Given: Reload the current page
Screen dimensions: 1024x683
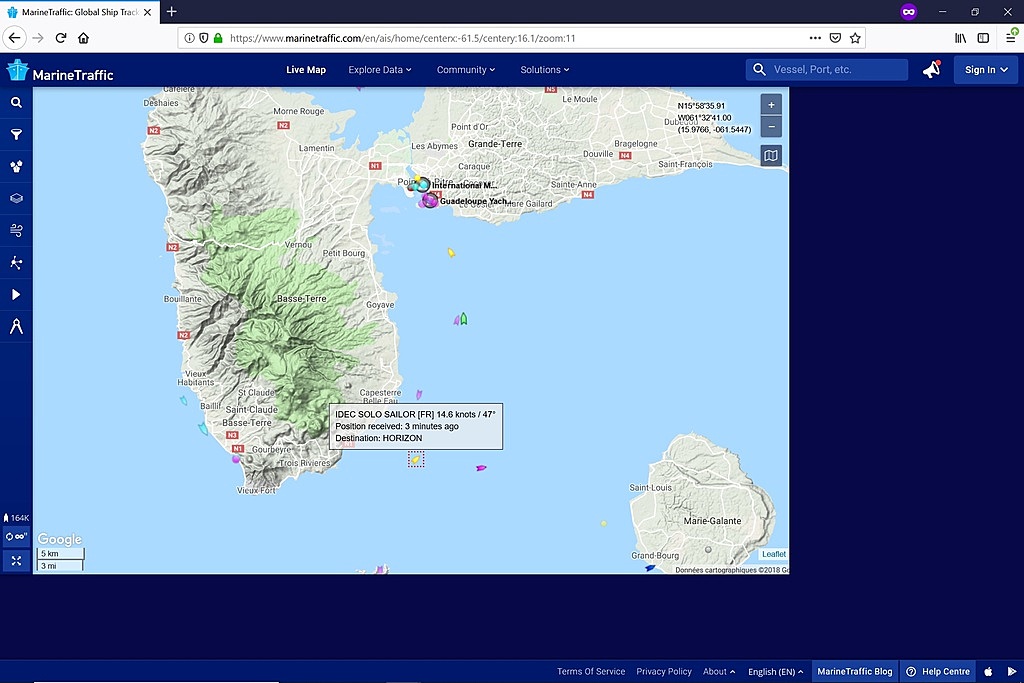Looking at the screenshot, I should tap(61, 38).
